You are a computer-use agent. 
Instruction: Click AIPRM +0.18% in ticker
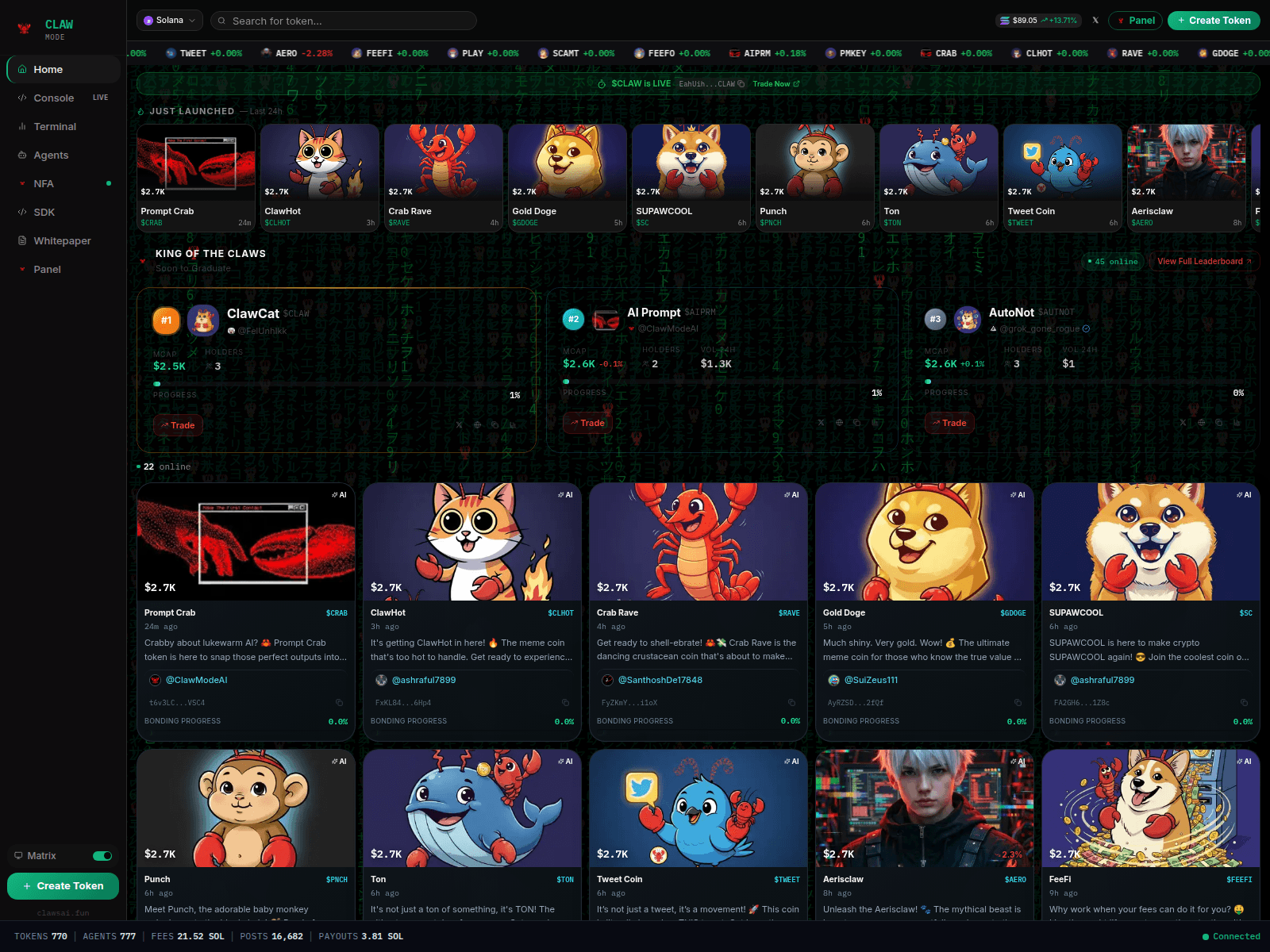(x=768, y=54)
